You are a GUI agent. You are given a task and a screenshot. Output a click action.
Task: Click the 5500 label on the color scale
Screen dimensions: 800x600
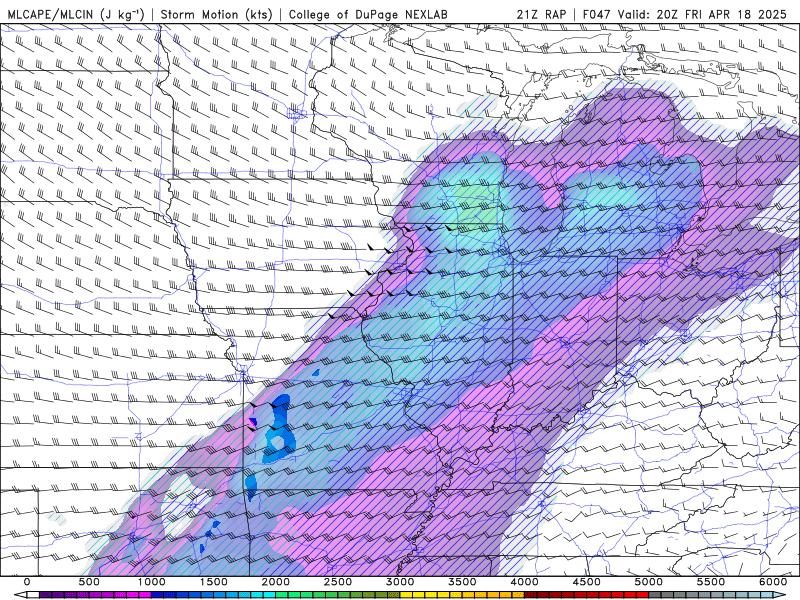click(x=711, y=582)
